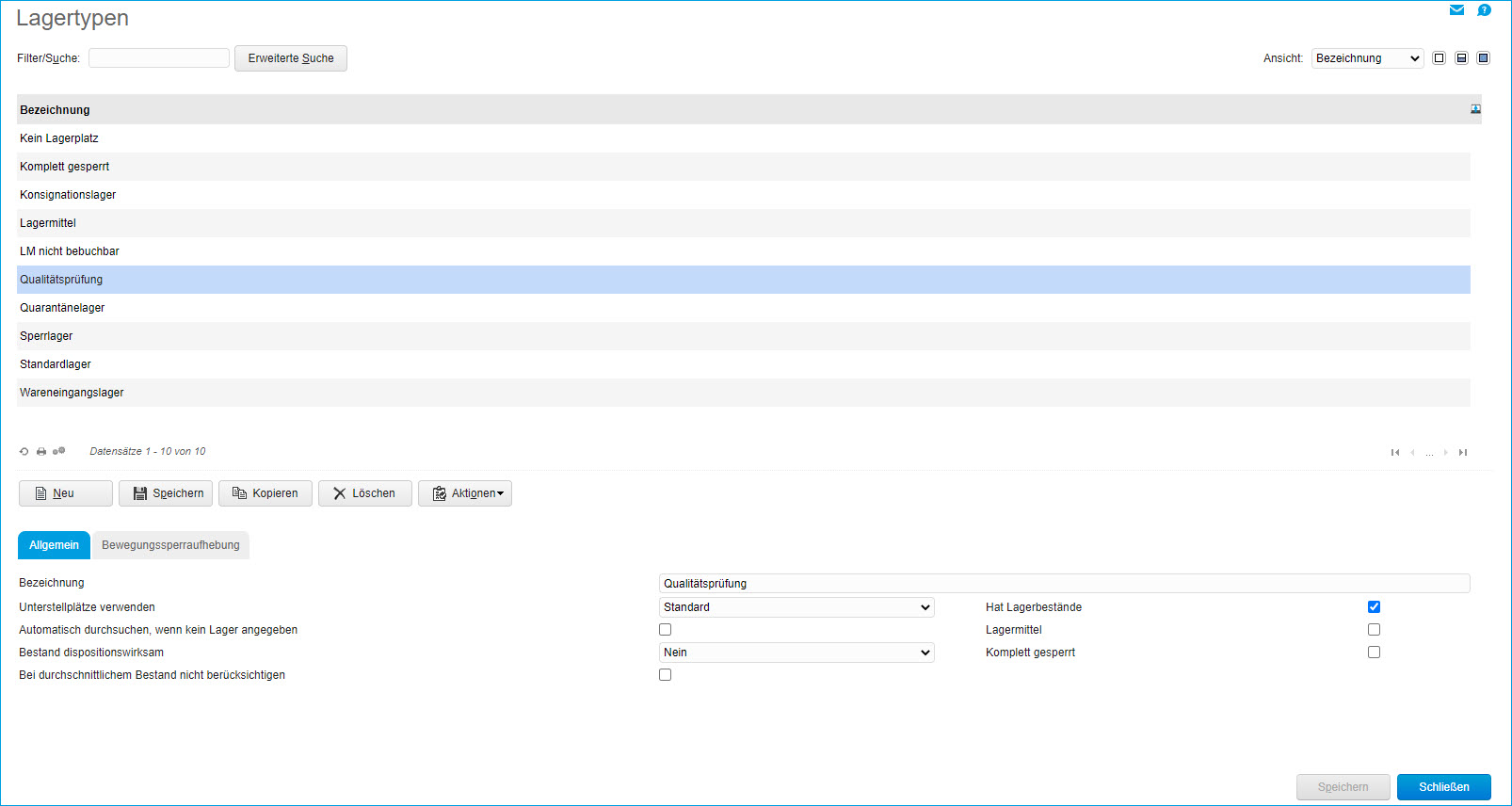Open the mail envelope icon
The width and height of the screenshot is (1512, 806).
click(x=1456, y=10)
